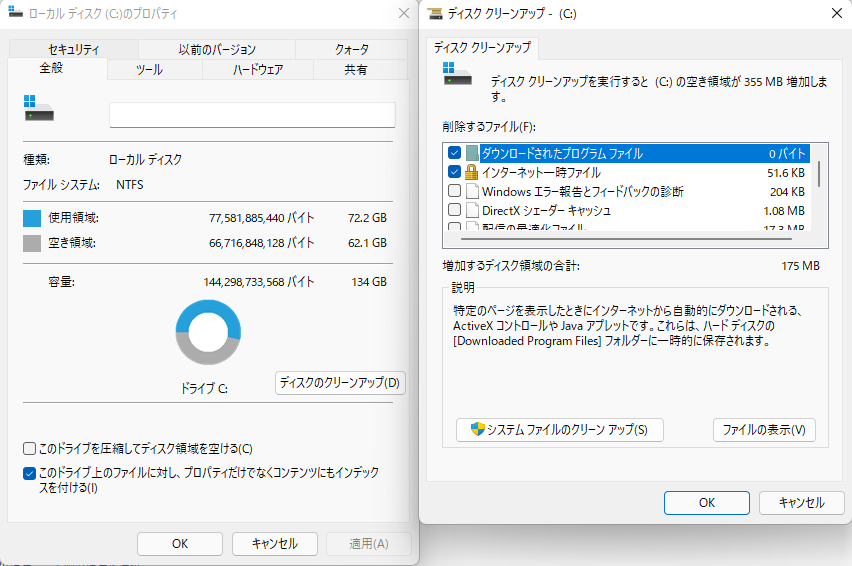Open the 以前のバージョン tab
852x566 pixels.
click(217, 49)
